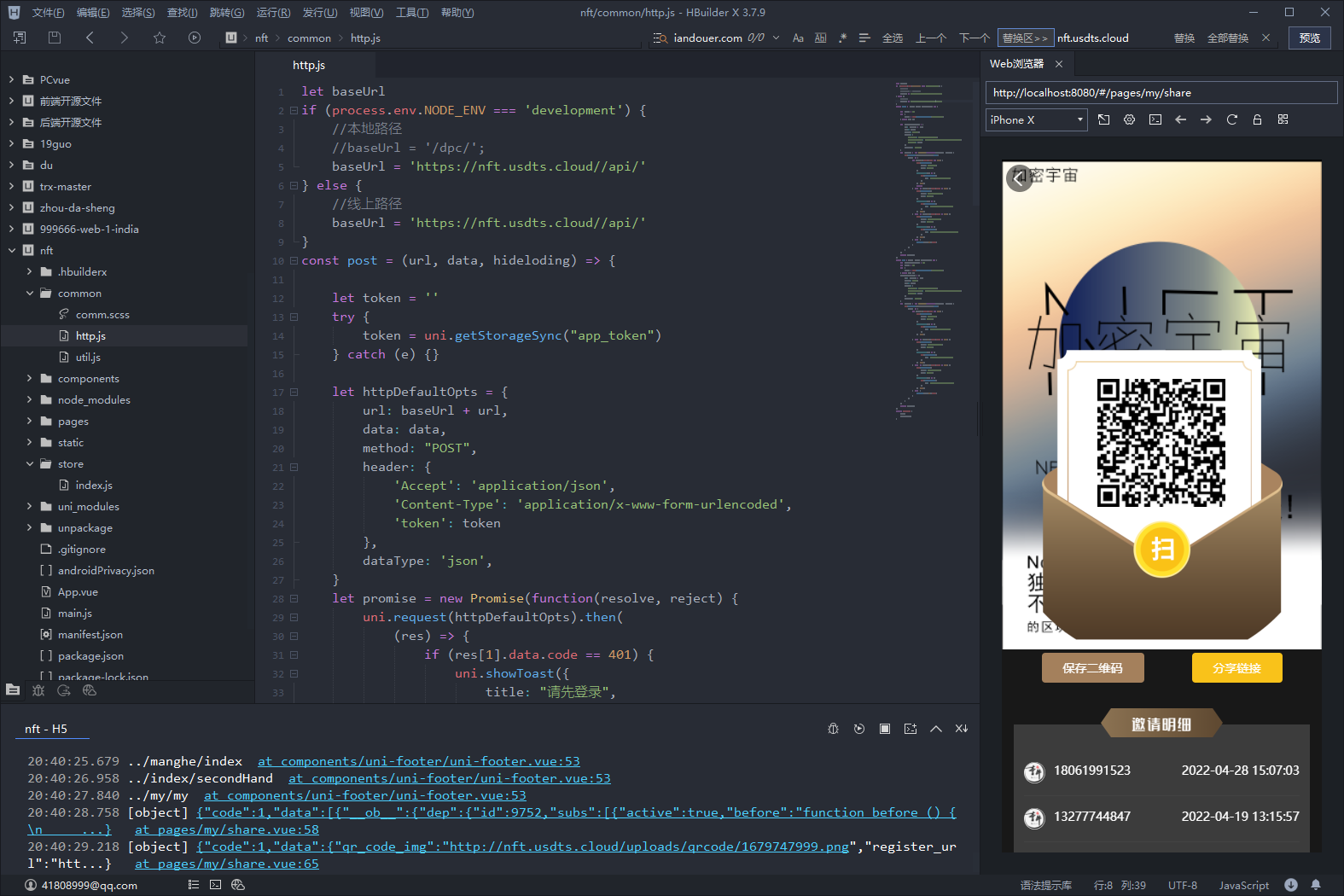
Task: Toggle whole-word match in search bar
Action: (820, 38)
